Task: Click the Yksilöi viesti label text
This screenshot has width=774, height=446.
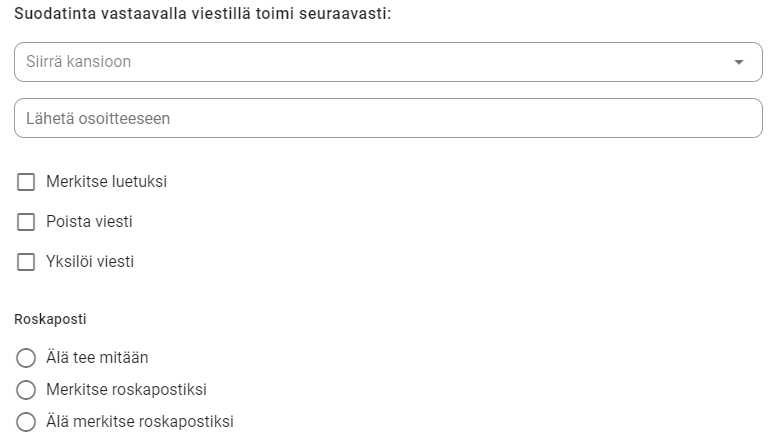Action: tap(90, 262)
